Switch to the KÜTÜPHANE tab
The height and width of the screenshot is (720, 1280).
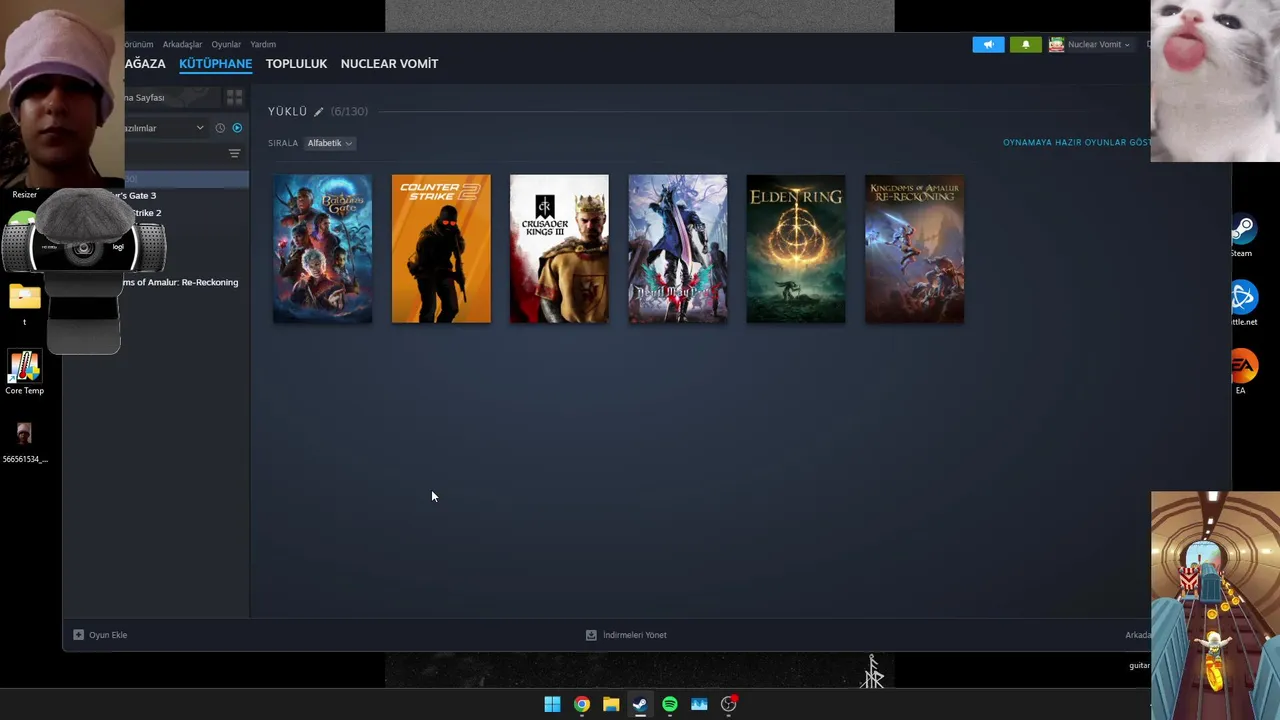pyautogui.click(x=215, y=64)
